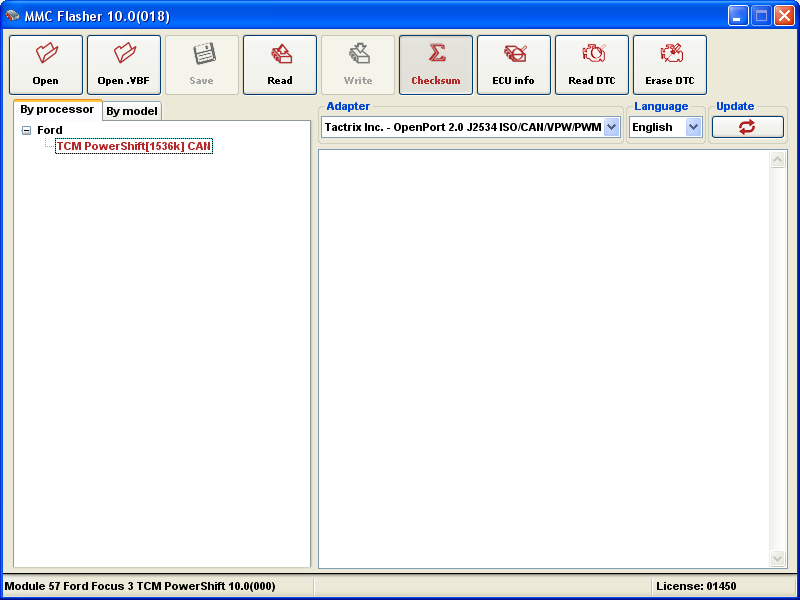
Task: Click the log area scrollbar down arrow
Action: point(778,558)
